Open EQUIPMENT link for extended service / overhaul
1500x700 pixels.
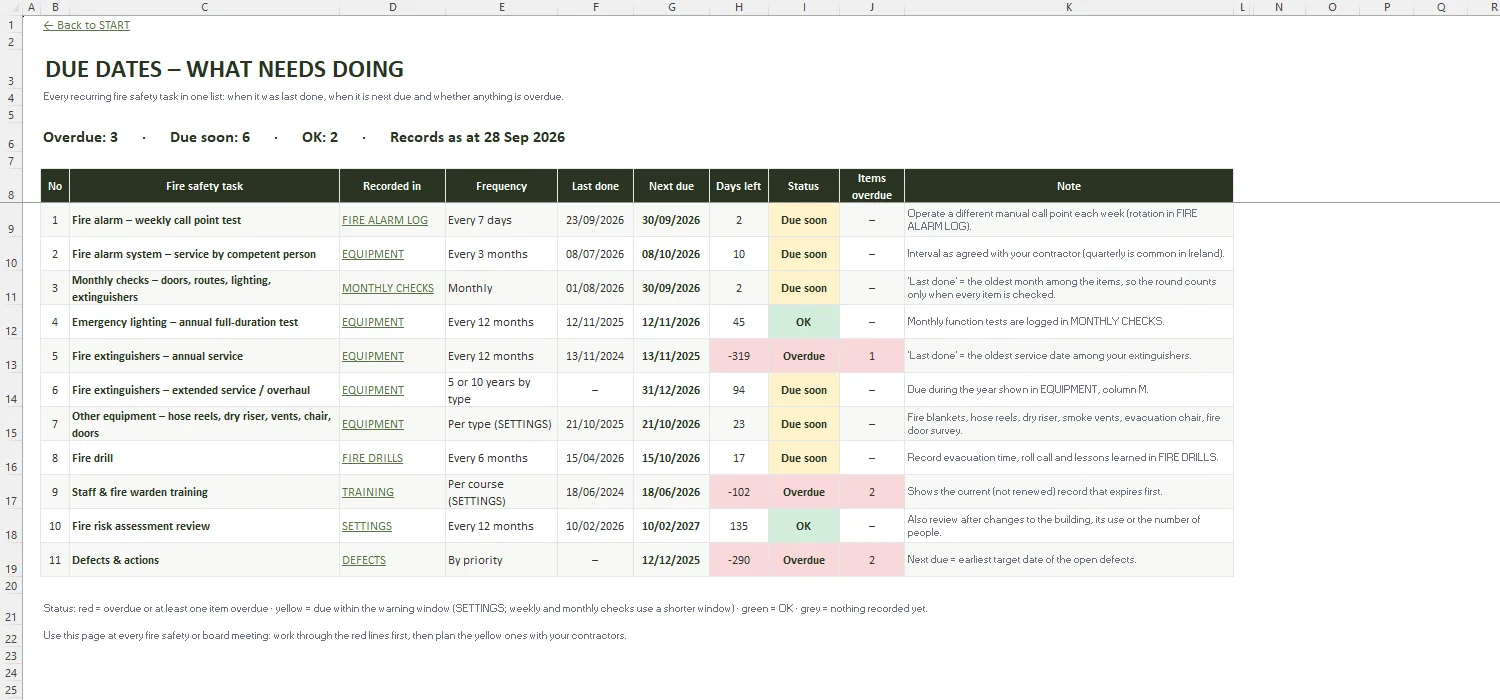[x=373, y=390]
